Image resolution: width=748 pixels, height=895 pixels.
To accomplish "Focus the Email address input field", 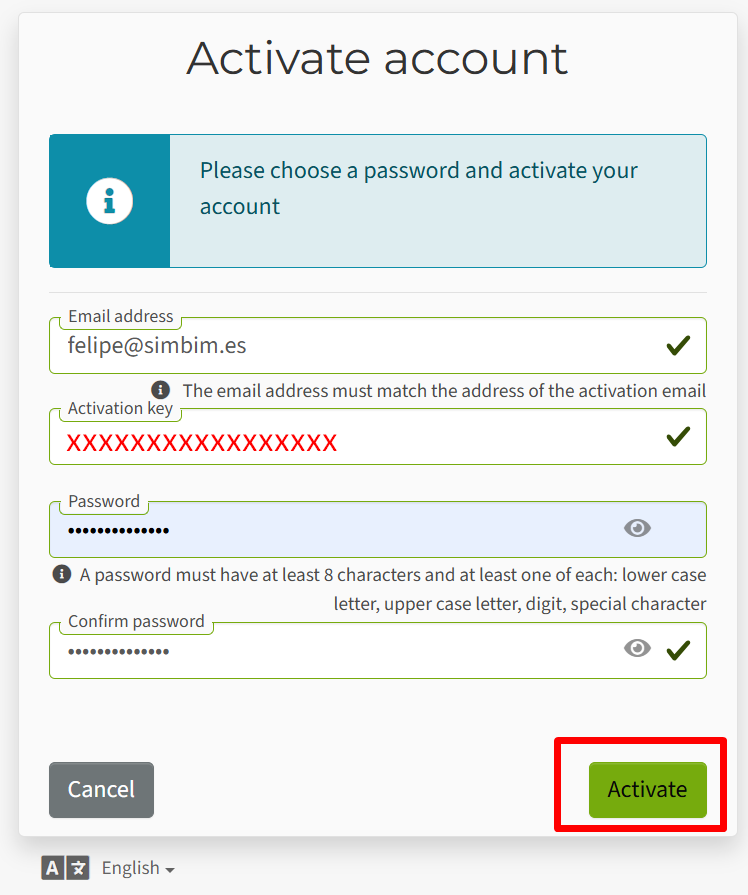I will pos(350,346).
